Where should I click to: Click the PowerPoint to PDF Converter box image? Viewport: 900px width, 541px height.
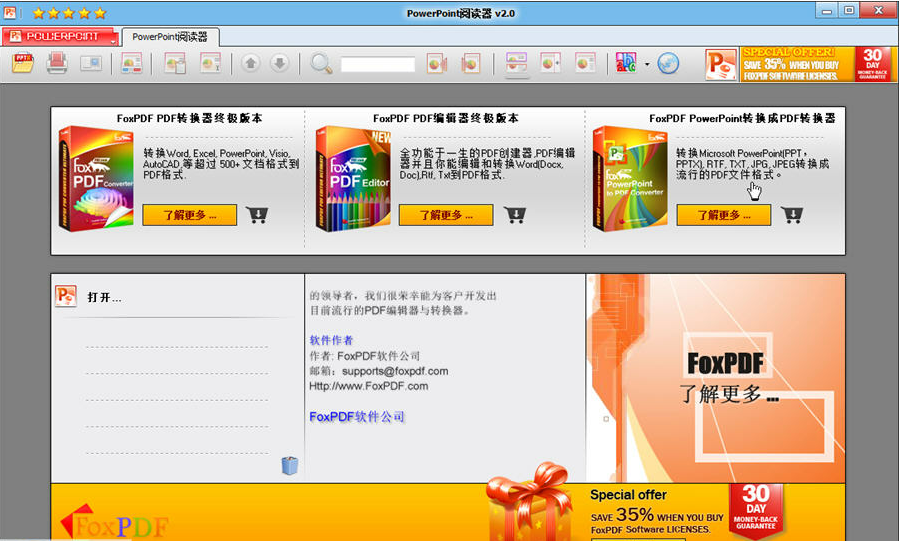tap(630, 179)
